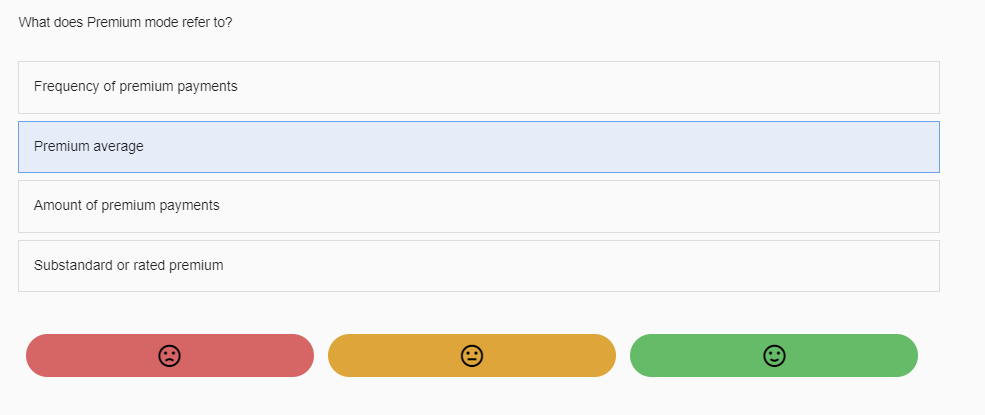Pick the answer 'Amount of premium payments'
This screenshot has height=415, width=985.
[478, 206]
